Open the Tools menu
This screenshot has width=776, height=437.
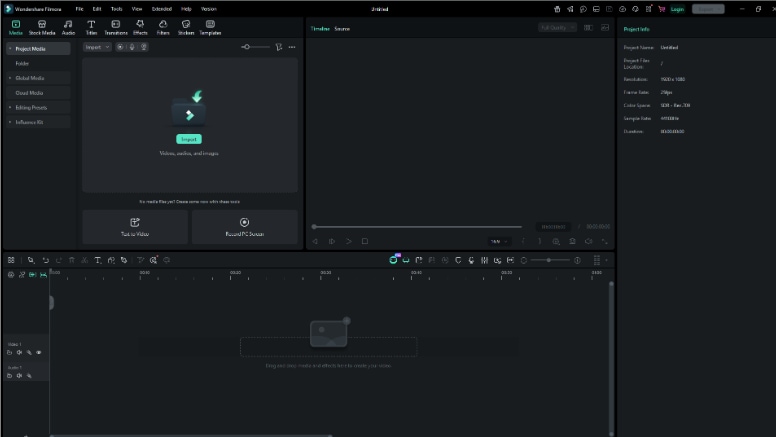click(116, 9)
